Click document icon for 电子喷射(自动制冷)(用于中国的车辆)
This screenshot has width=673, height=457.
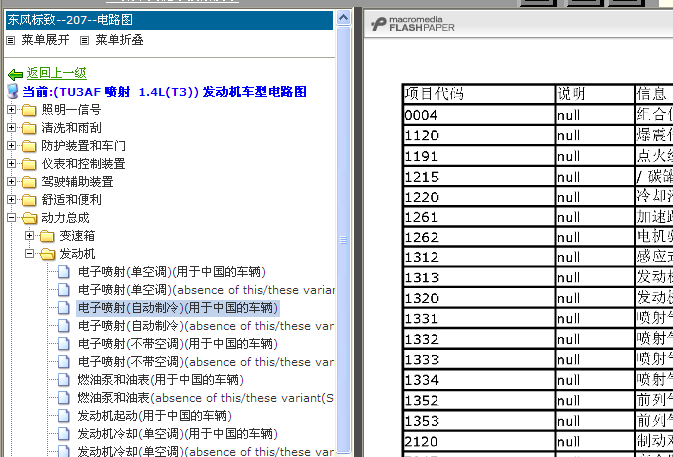tap(64, 308)
